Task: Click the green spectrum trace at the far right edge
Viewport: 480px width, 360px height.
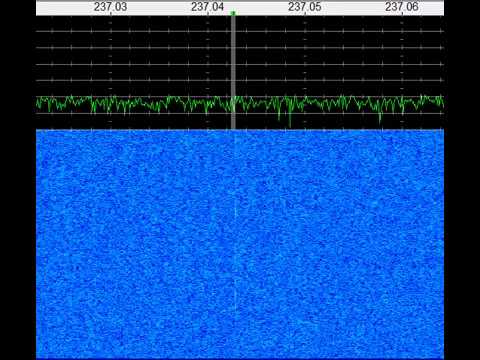Action: click(x=443, y=101)
